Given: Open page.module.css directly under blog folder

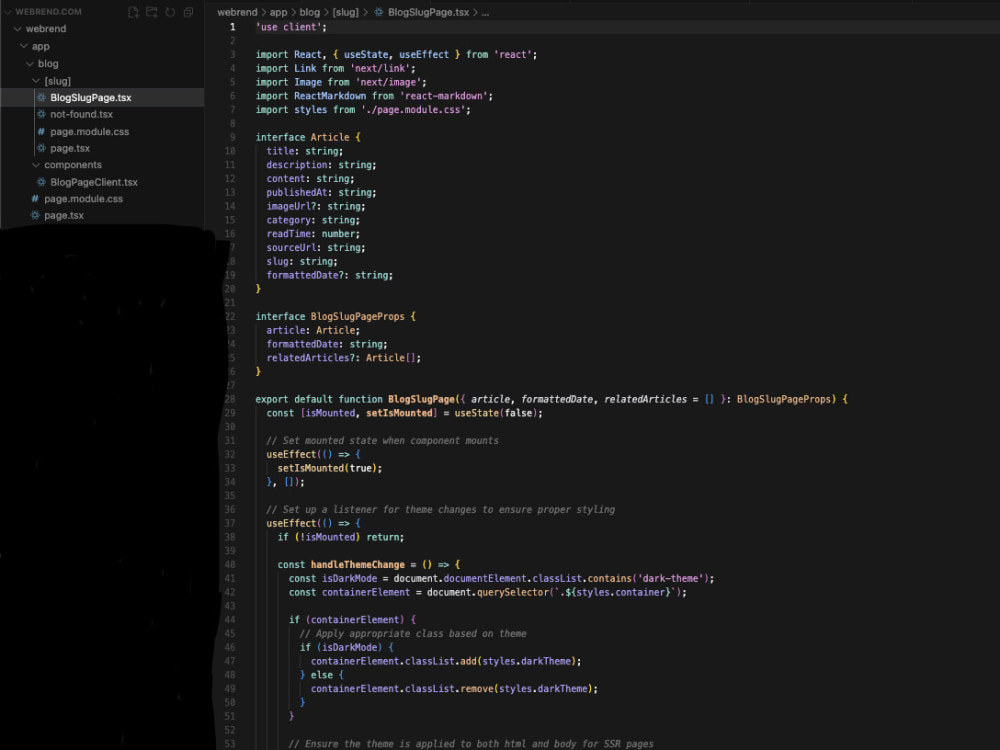Looking at the screenshot, I should pos(84,198).
